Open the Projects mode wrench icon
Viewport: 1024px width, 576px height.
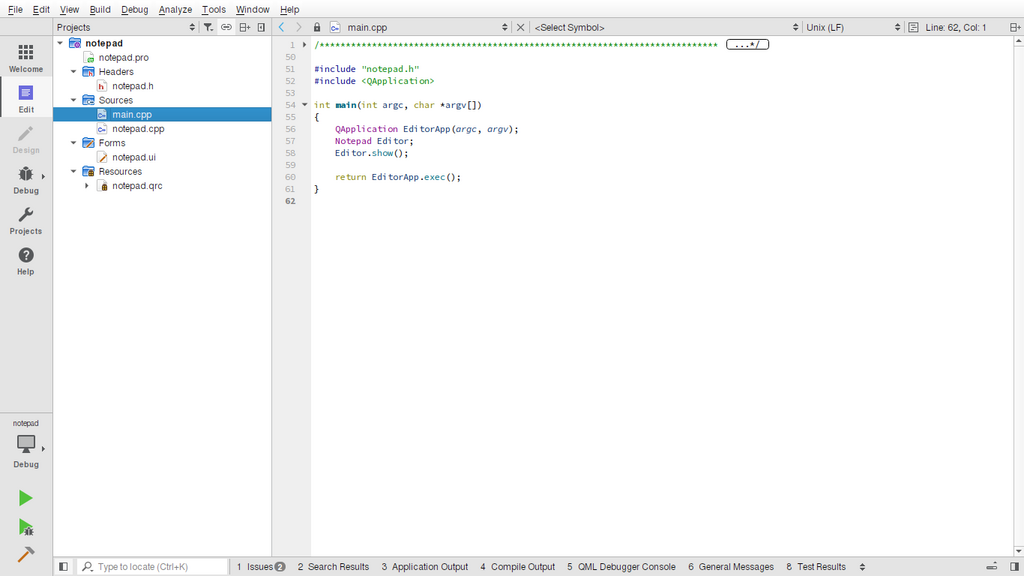pyautogui.click(x=25, y=221)
